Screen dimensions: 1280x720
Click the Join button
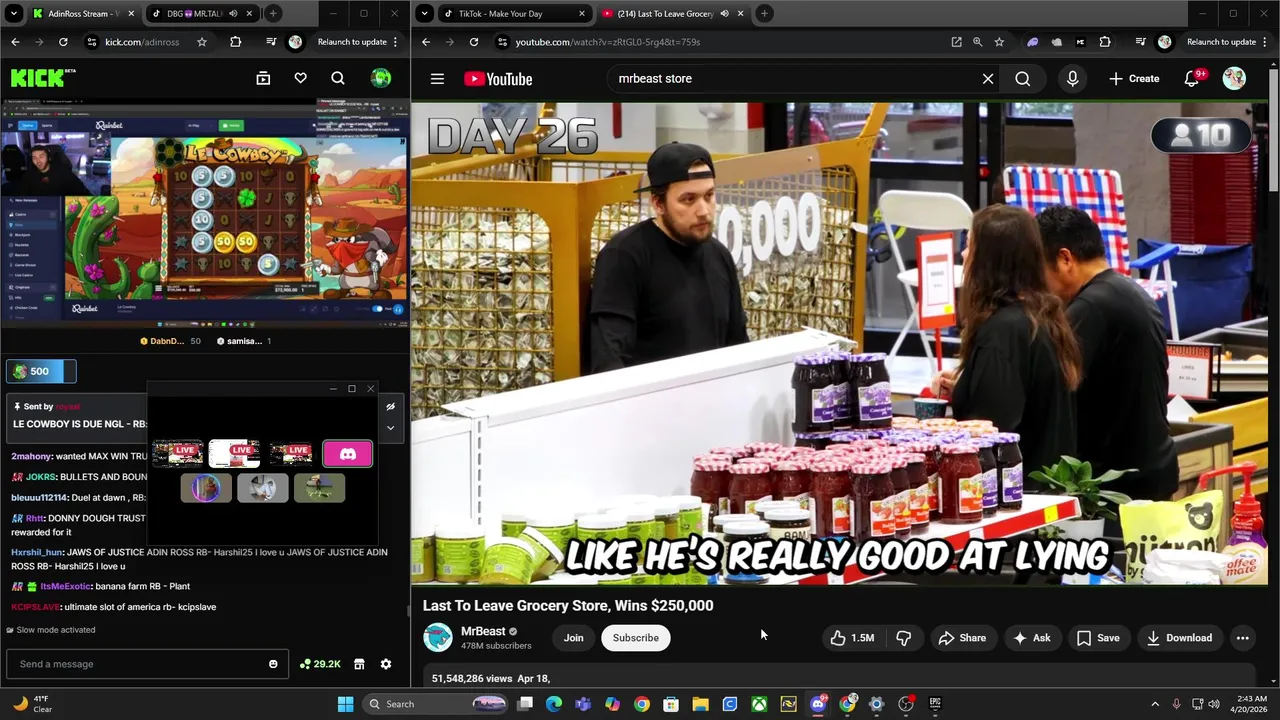pyautogui.click(x=573, y=638)
